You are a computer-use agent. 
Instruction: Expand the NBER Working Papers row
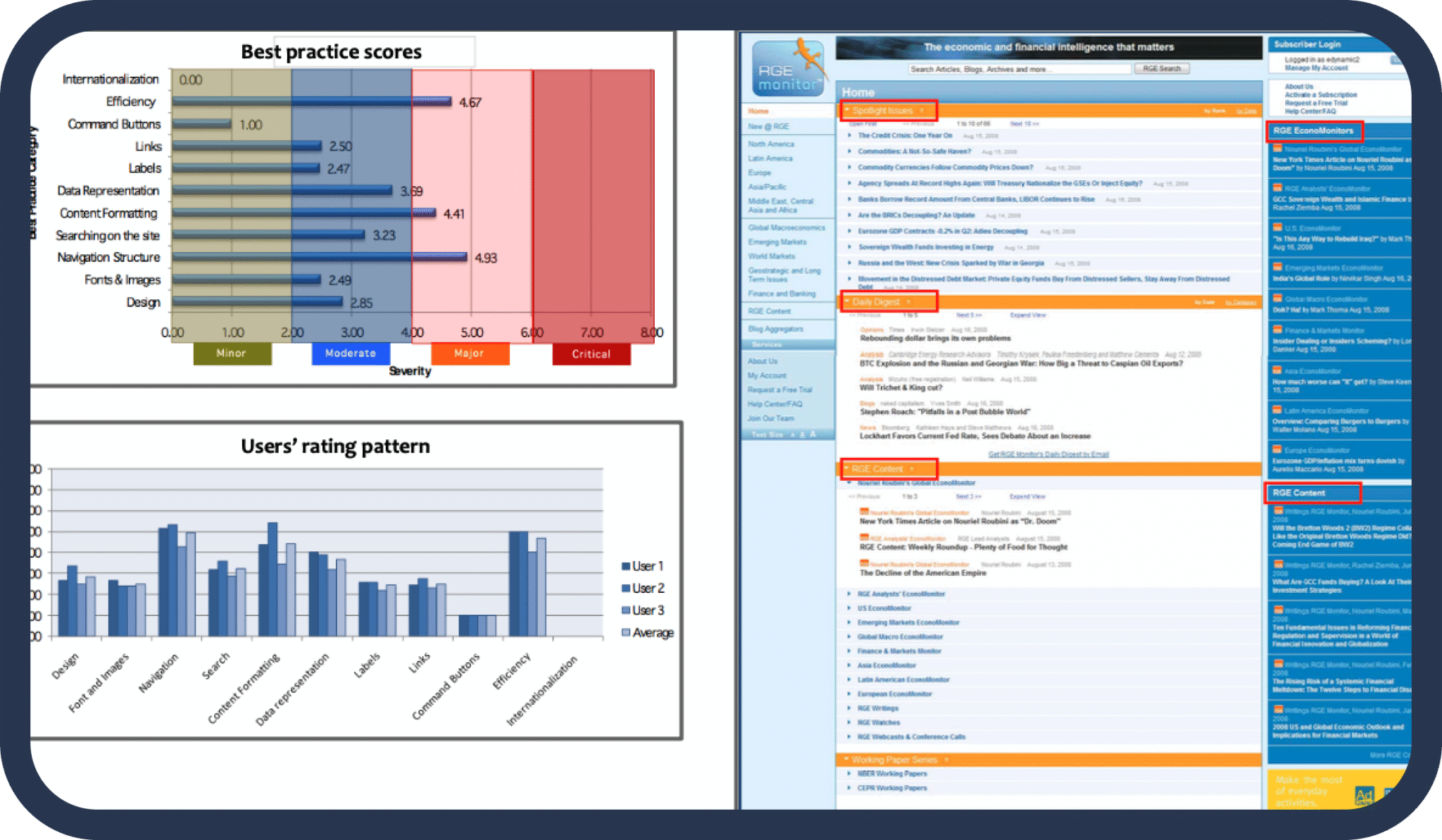(x=850, y=774)
